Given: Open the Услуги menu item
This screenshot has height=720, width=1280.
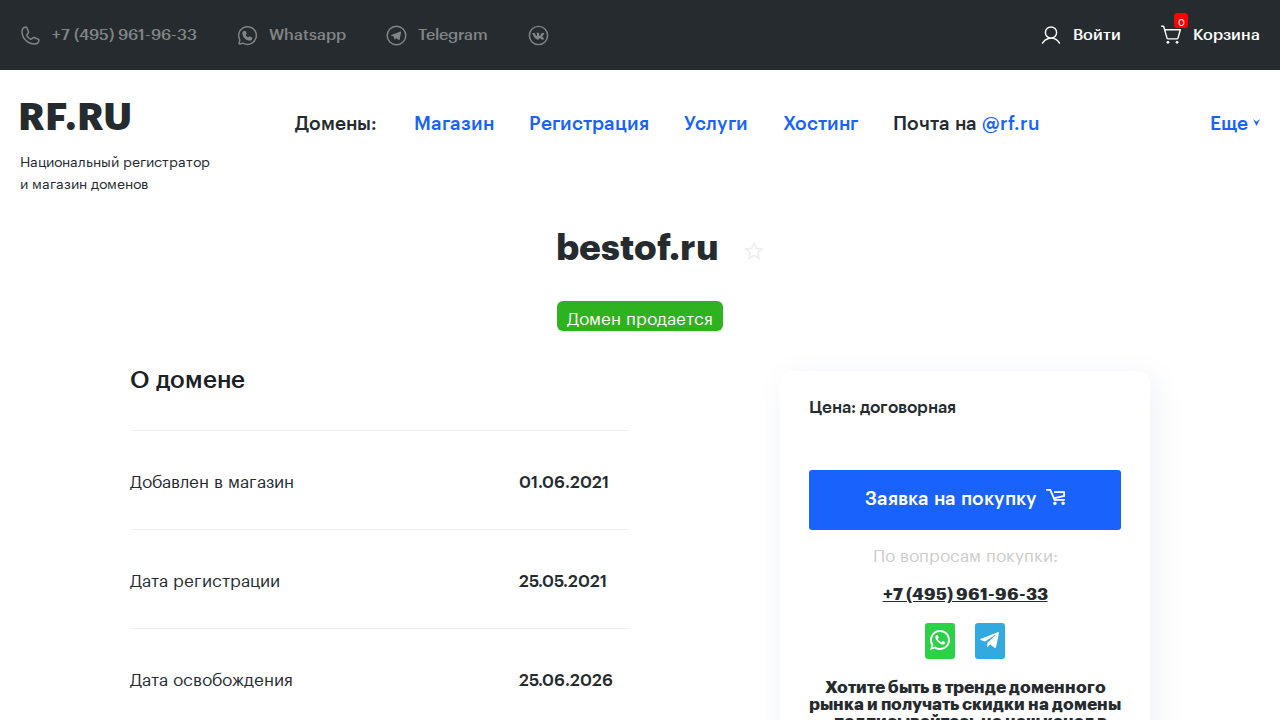Looking at the screenshot, I should point(716,123).
